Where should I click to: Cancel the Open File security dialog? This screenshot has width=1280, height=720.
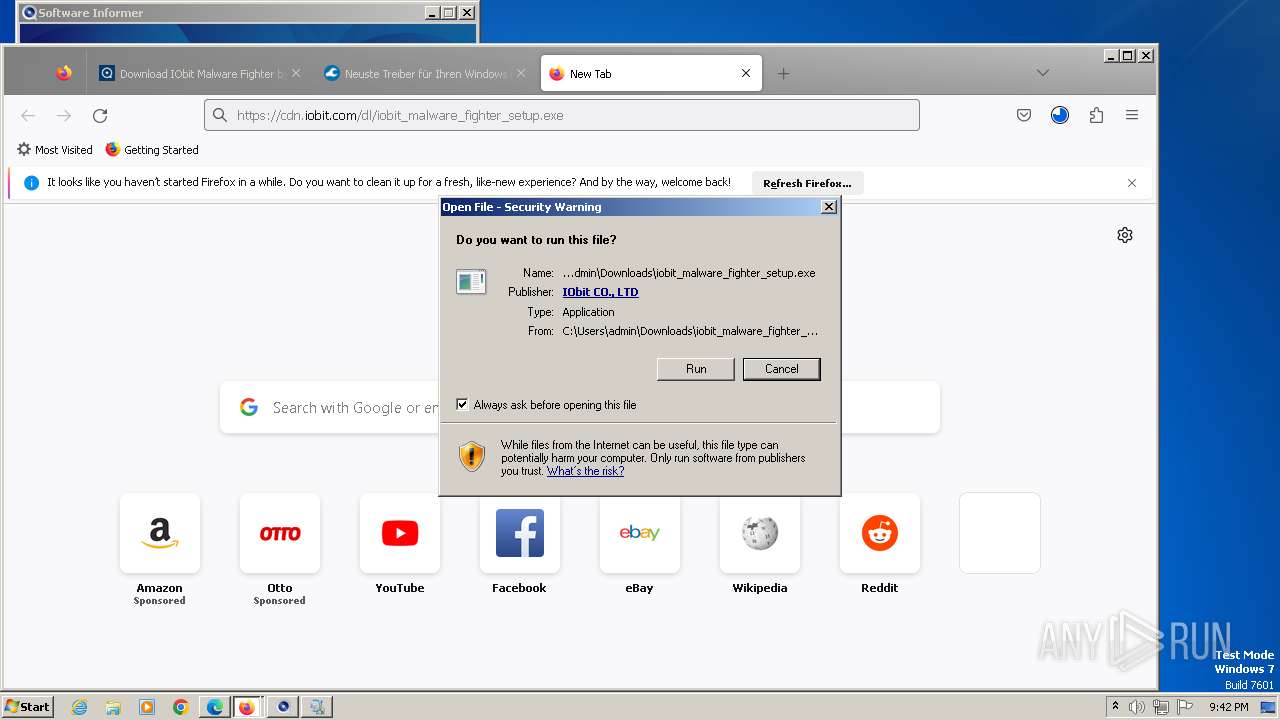[x=781, y=369]
